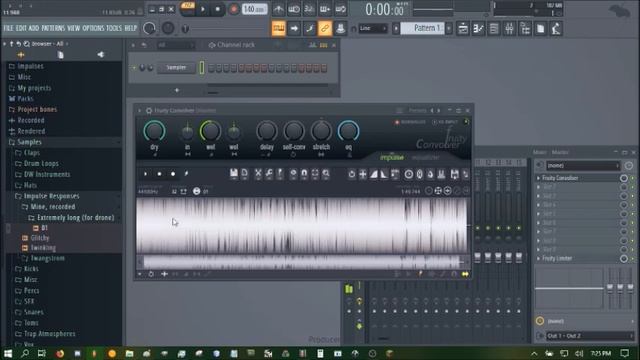Click the main Record button
640x360 pixels.
pyautogui.click(x=233, y=9)
